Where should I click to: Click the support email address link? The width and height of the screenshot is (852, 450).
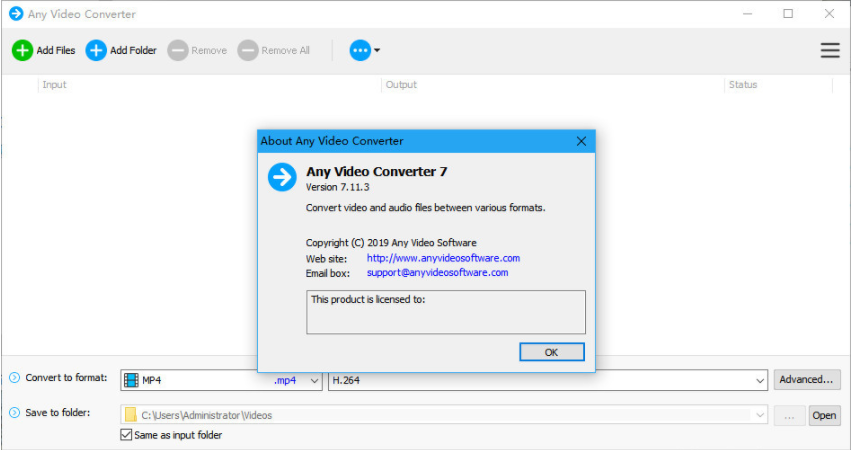(437, 273)
